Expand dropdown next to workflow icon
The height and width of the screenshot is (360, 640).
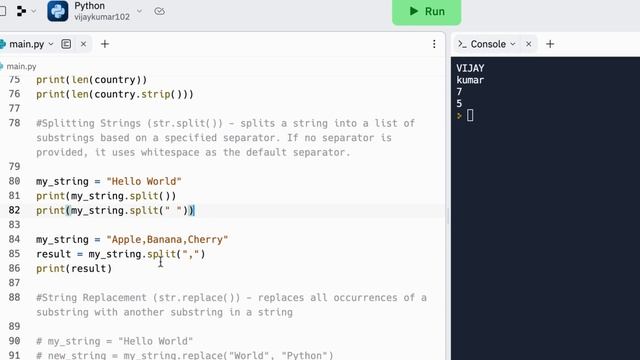click(34, 11)
